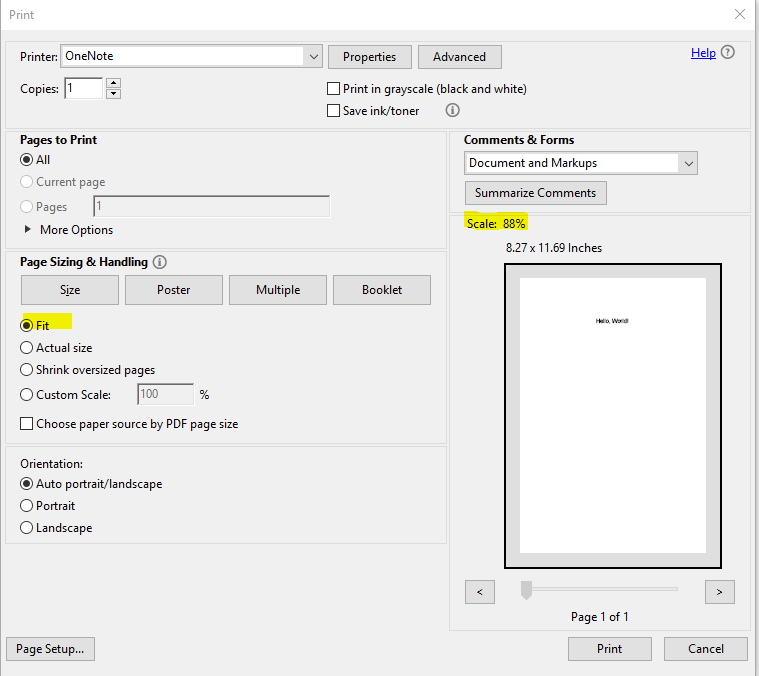Screen dimensions: 759x676
Task: Click the 8.27 x 11.69 Inches text
Action: click(554, 248)
